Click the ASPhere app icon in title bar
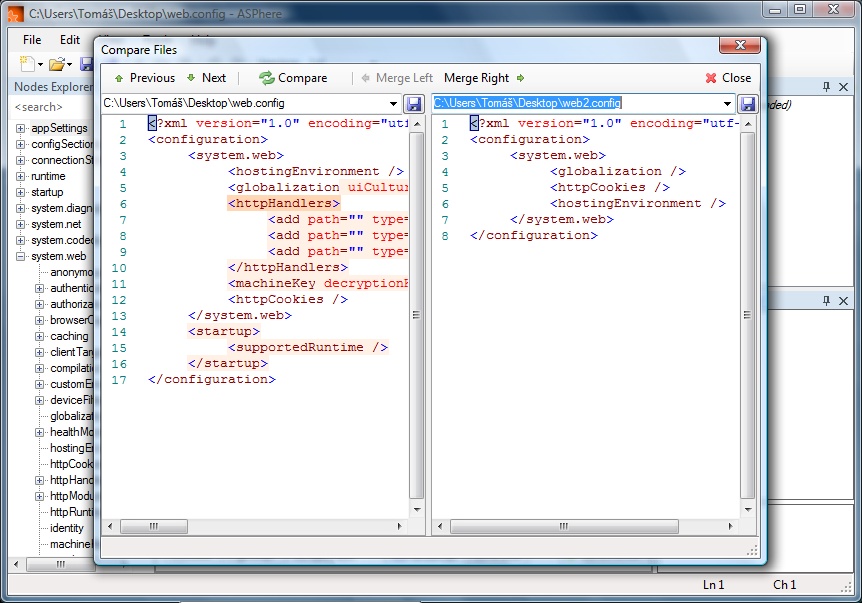 click(x=16, y=14)
